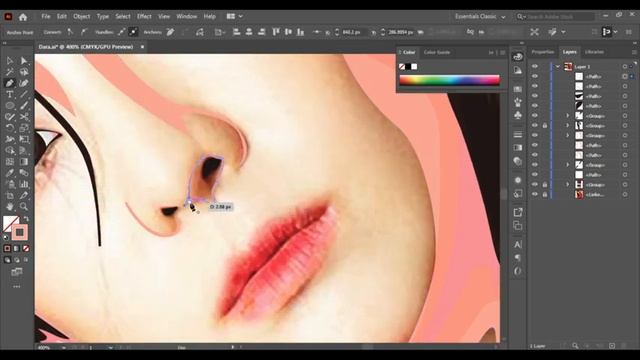
Task: Swap fill and stroke arrows
Action: (26, 219)
